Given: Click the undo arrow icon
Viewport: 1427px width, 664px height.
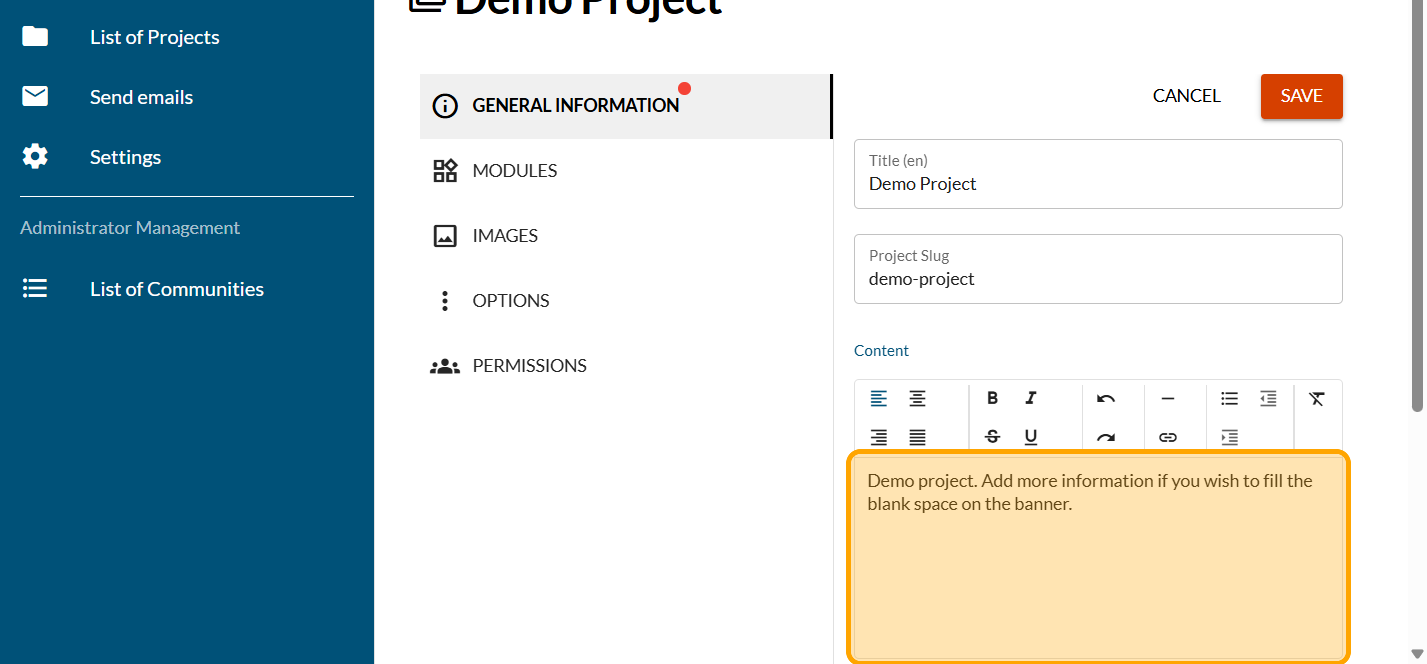Looking at the screenshot, I should tap(1105, 398).
